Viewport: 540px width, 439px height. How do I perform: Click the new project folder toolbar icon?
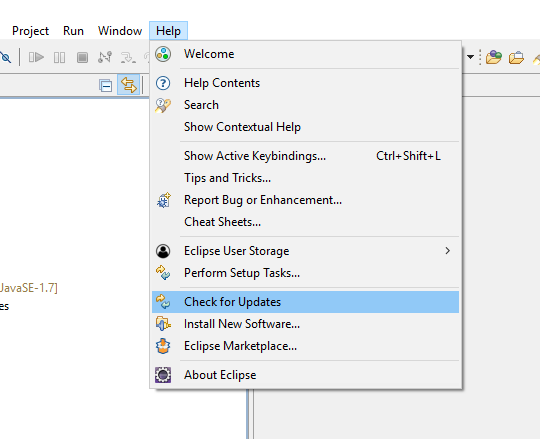(494, 57)
